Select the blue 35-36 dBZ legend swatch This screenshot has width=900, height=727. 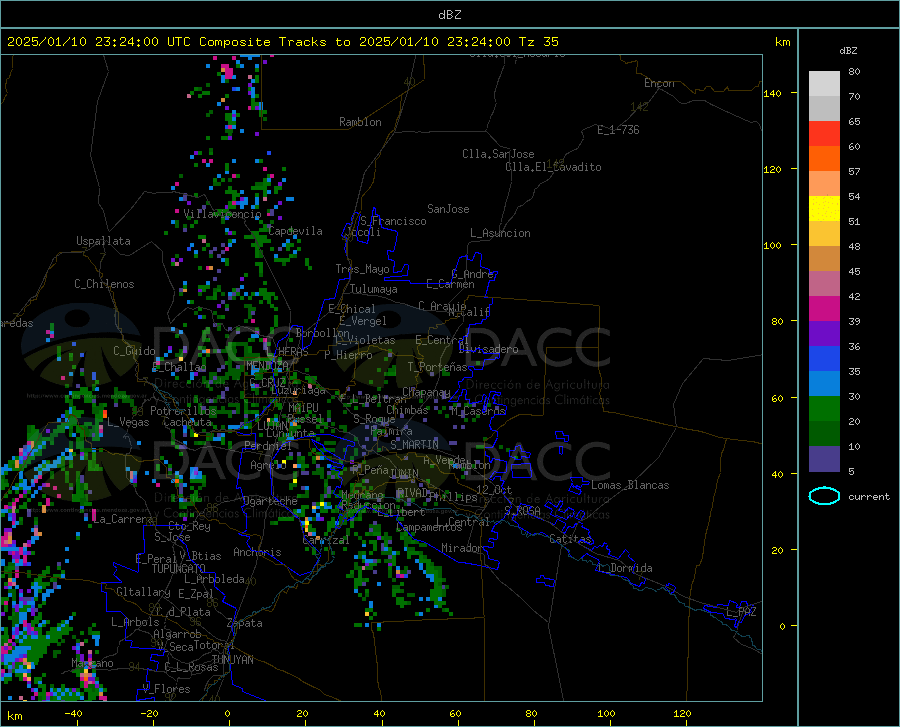coord(824,359)
